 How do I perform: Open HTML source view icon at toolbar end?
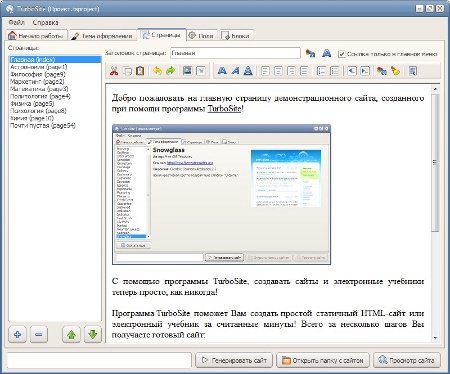tap(413, 71)
